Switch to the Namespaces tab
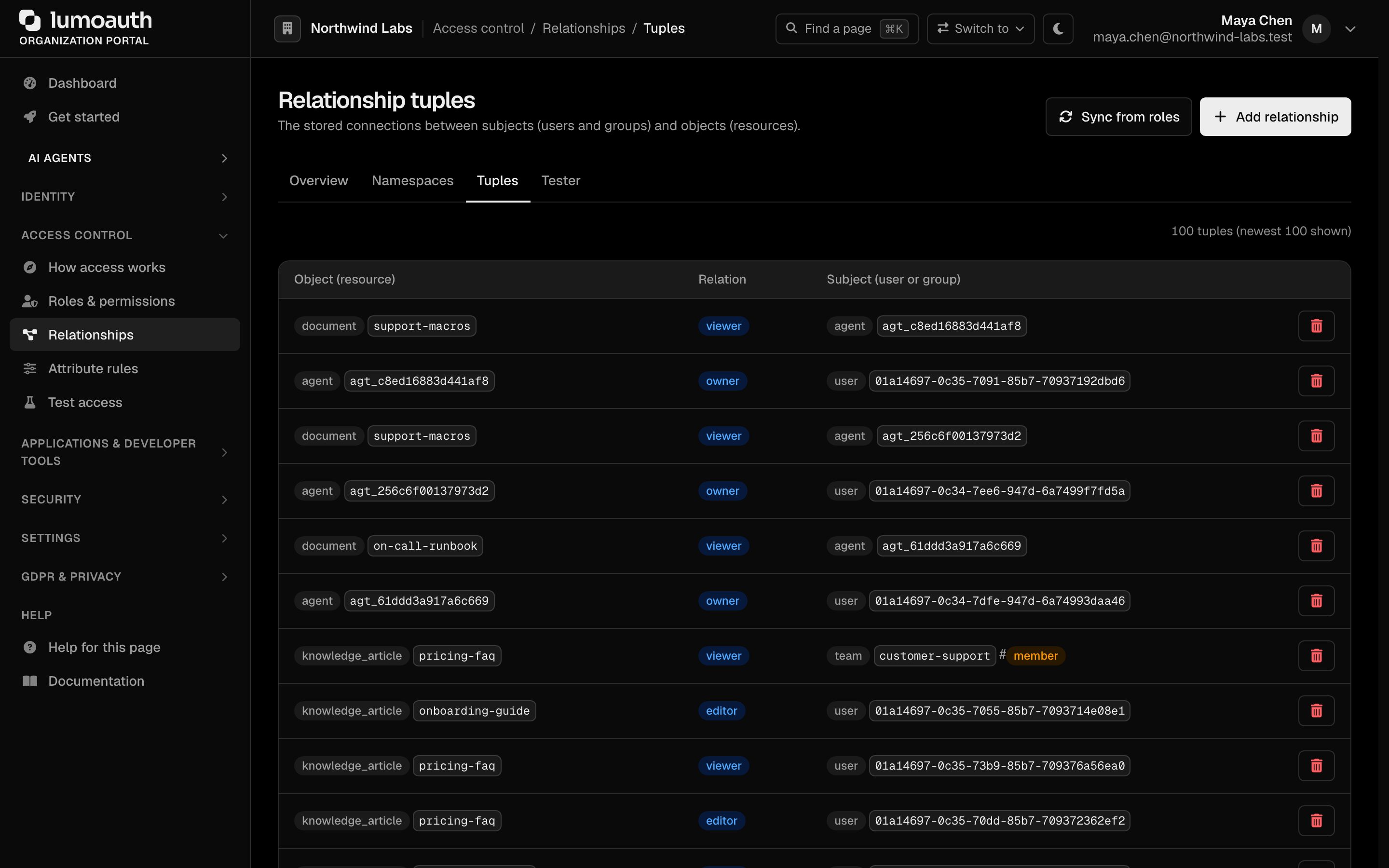The height and width of the screenshot is (868, 1389). pos(412,181)
